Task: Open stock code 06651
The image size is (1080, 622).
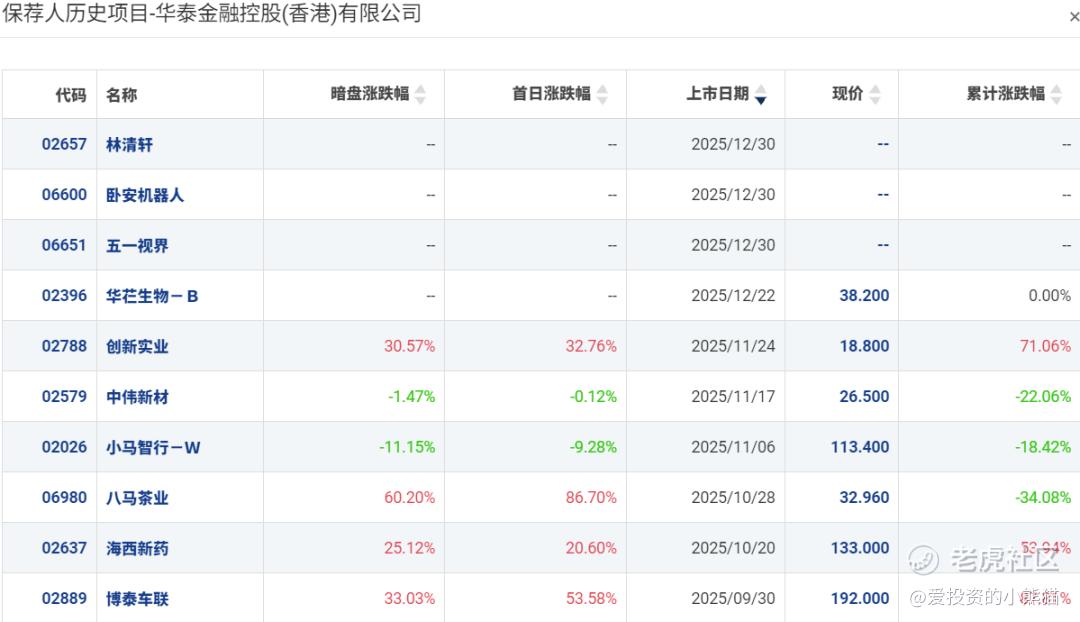Action: coord(64,245)
